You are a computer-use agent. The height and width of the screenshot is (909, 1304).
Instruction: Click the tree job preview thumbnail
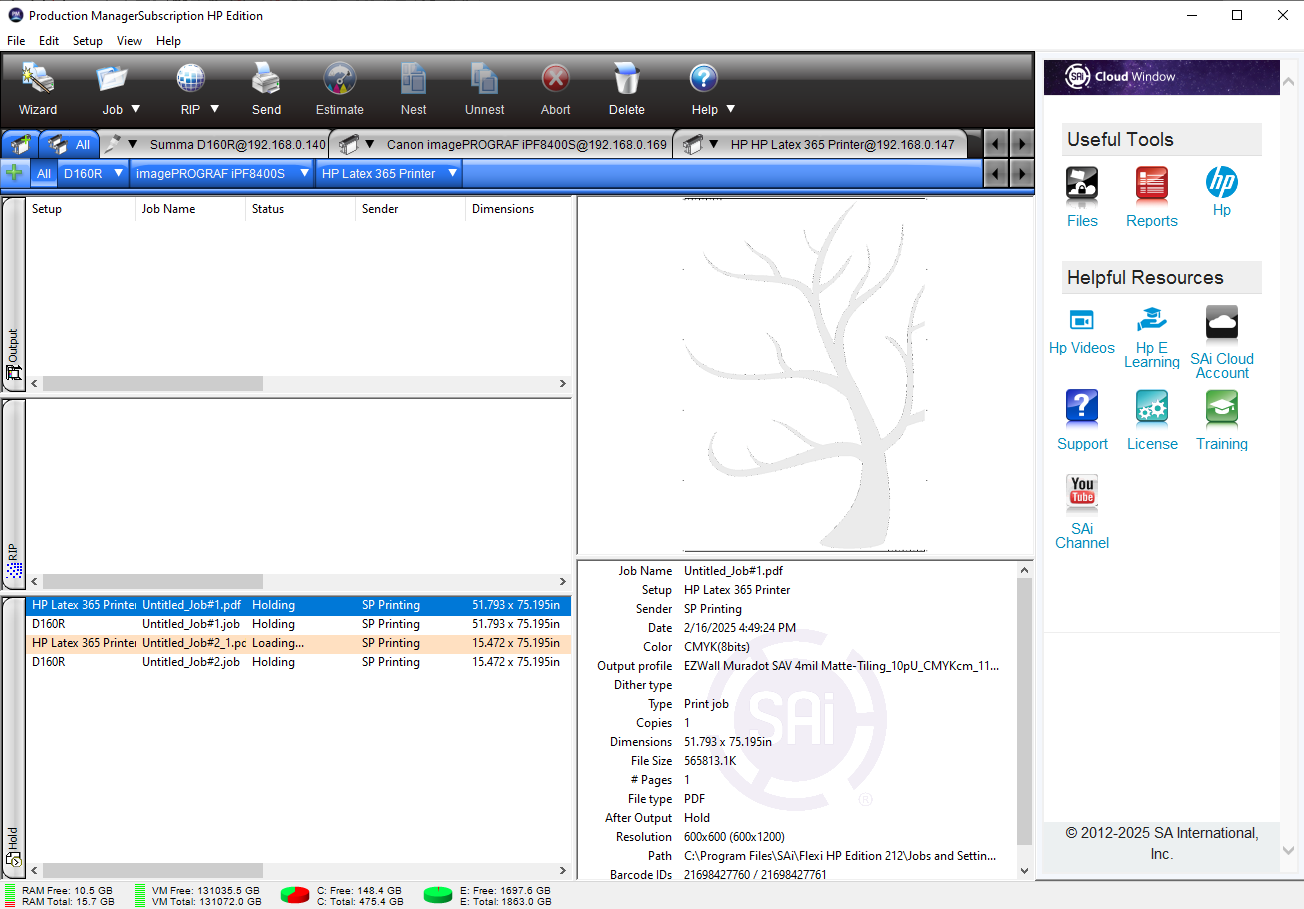pyautogui.click(x=805, y=375)
